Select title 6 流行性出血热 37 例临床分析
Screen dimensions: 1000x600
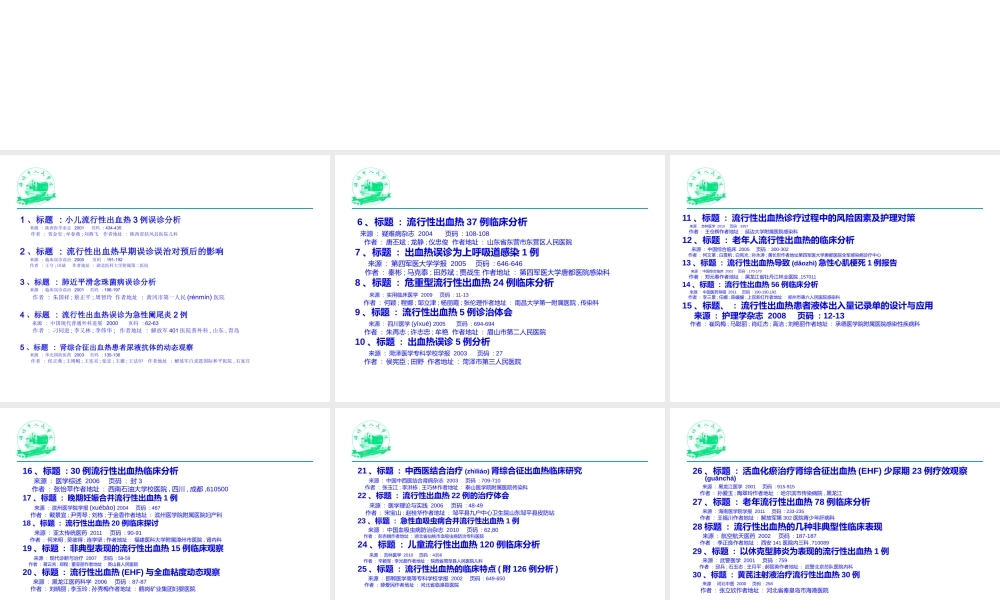[442, 222]
